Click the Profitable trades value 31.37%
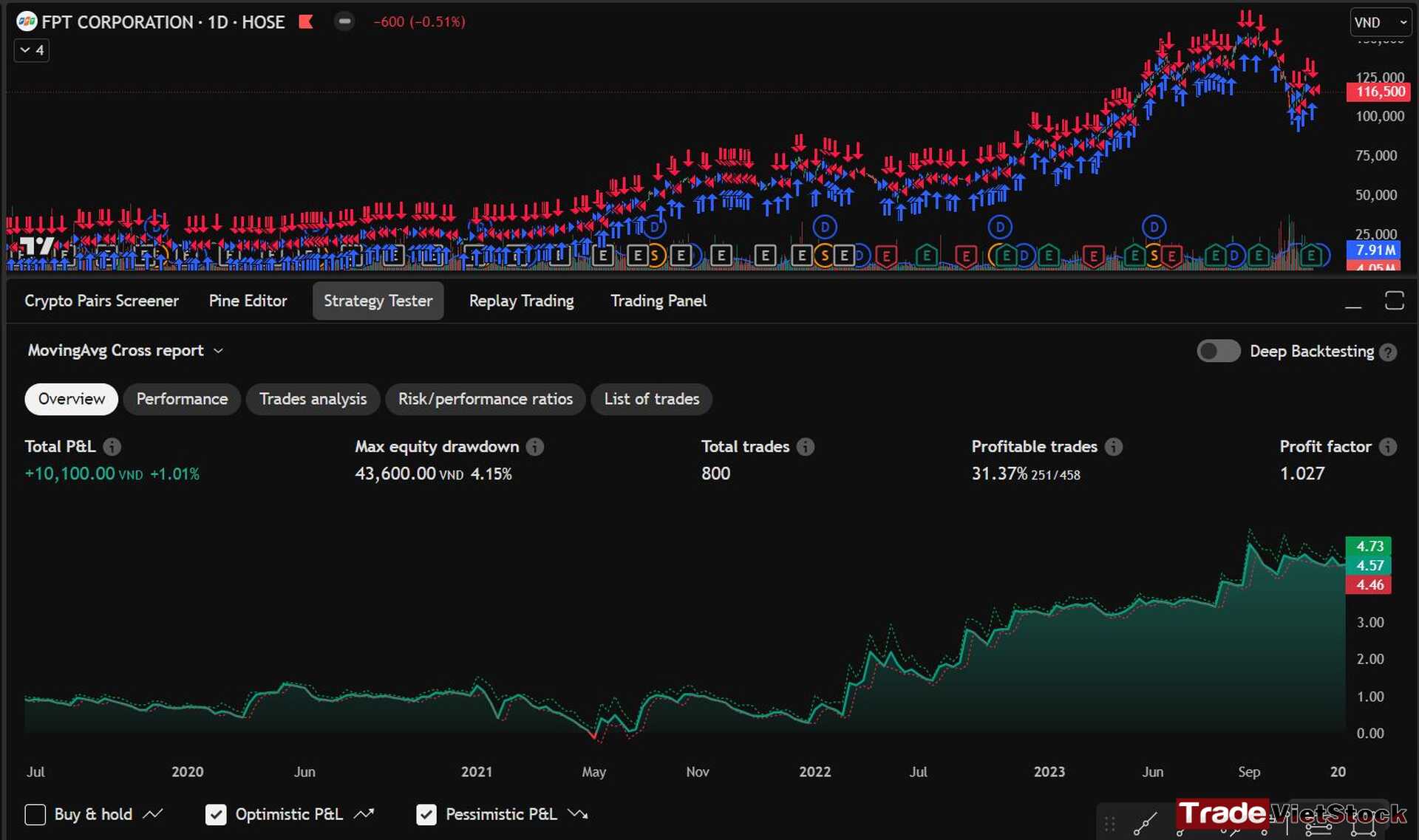The height and width of the screenshot is (840, 1419). (x=999, y=474)
